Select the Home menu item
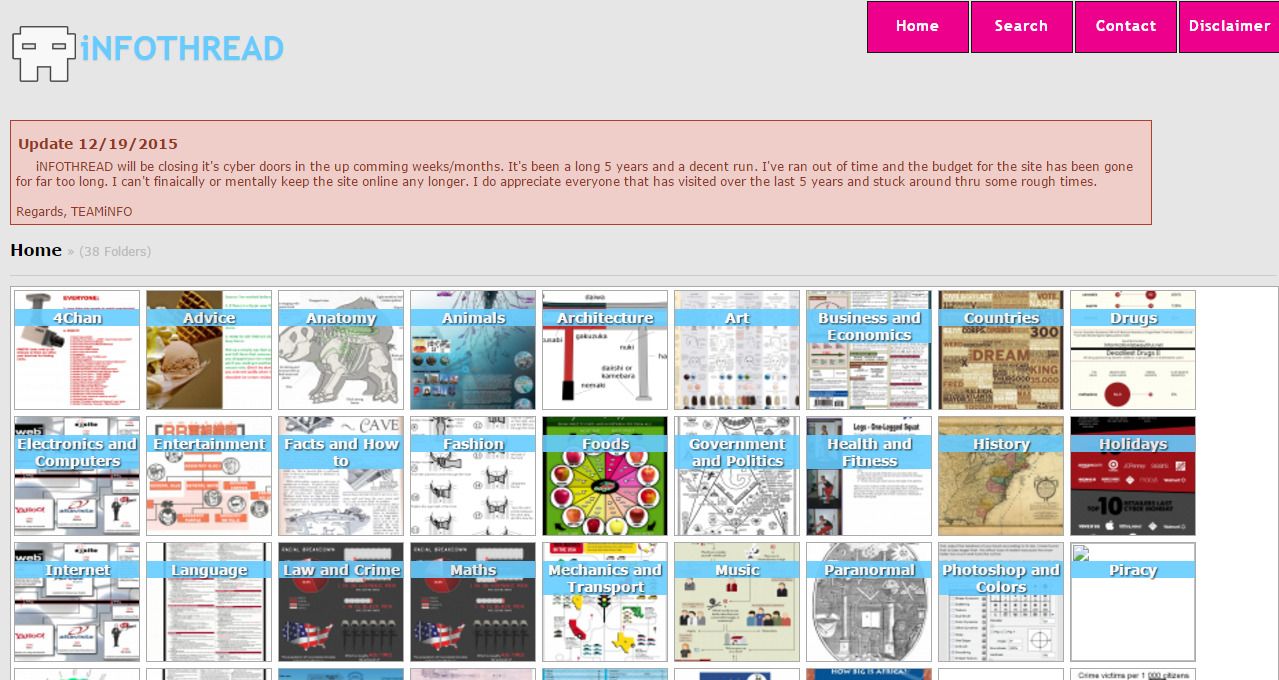 point(917,26)
